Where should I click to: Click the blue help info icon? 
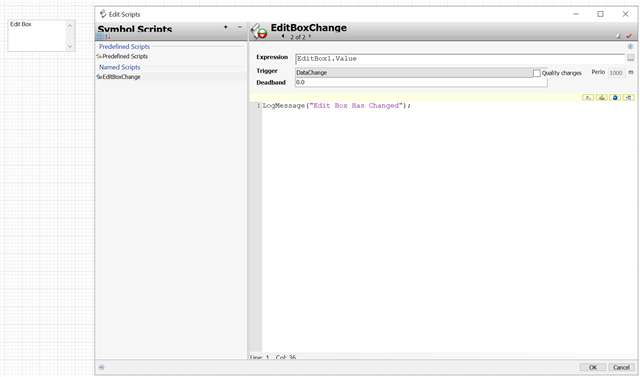tap(630, 47)
